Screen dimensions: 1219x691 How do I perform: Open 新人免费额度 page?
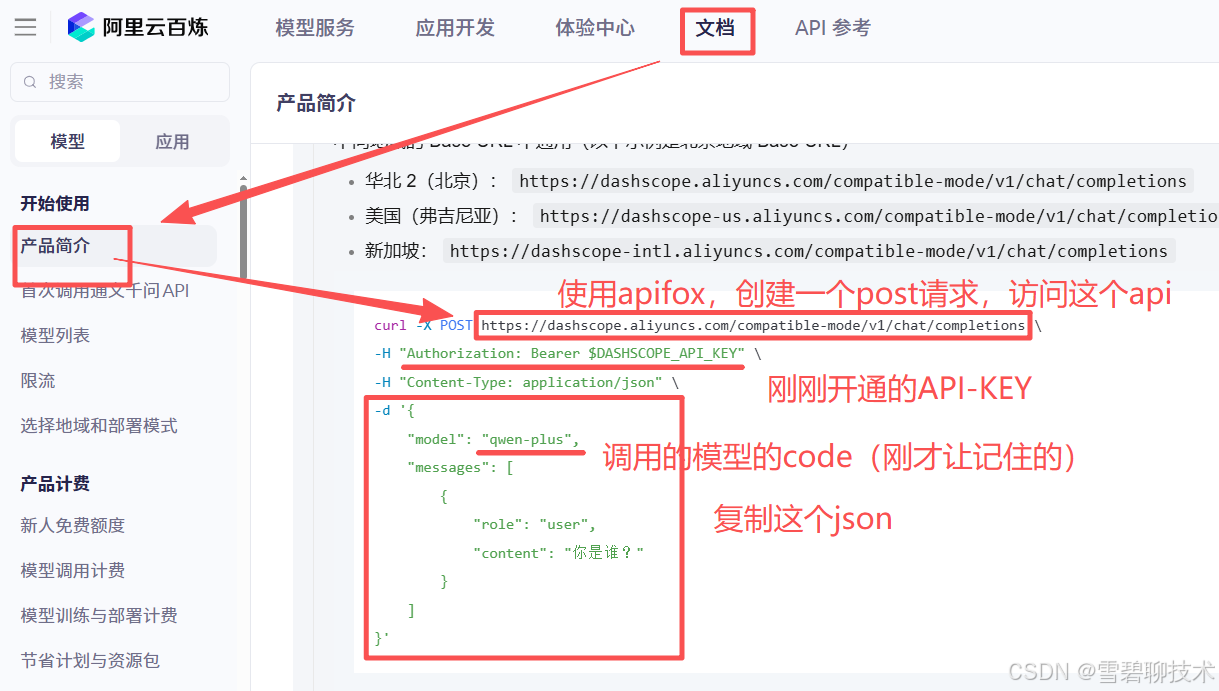pyautogui.click(x=73, y=526)
